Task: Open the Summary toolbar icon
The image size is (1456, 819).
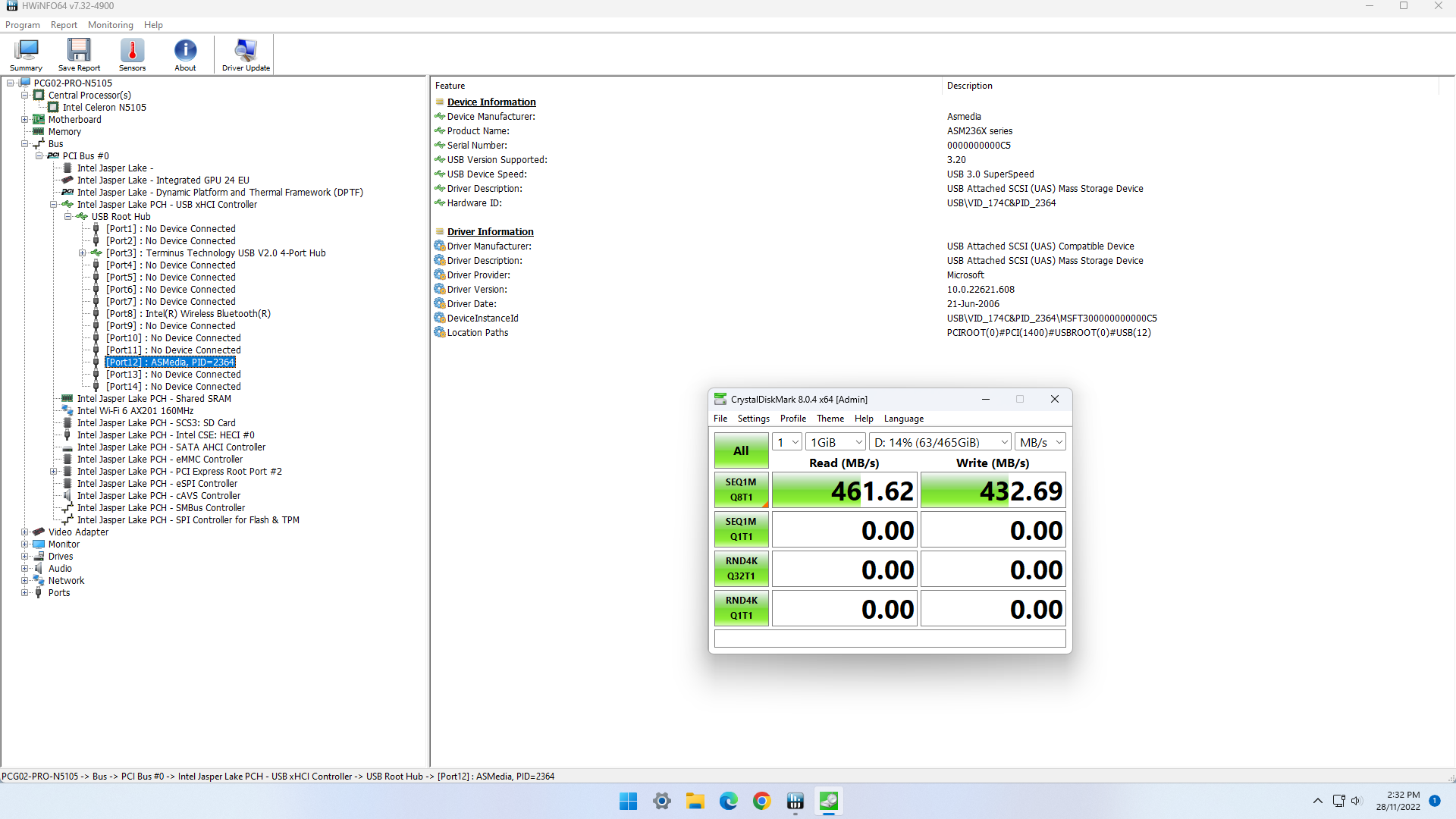Action: 26,55
